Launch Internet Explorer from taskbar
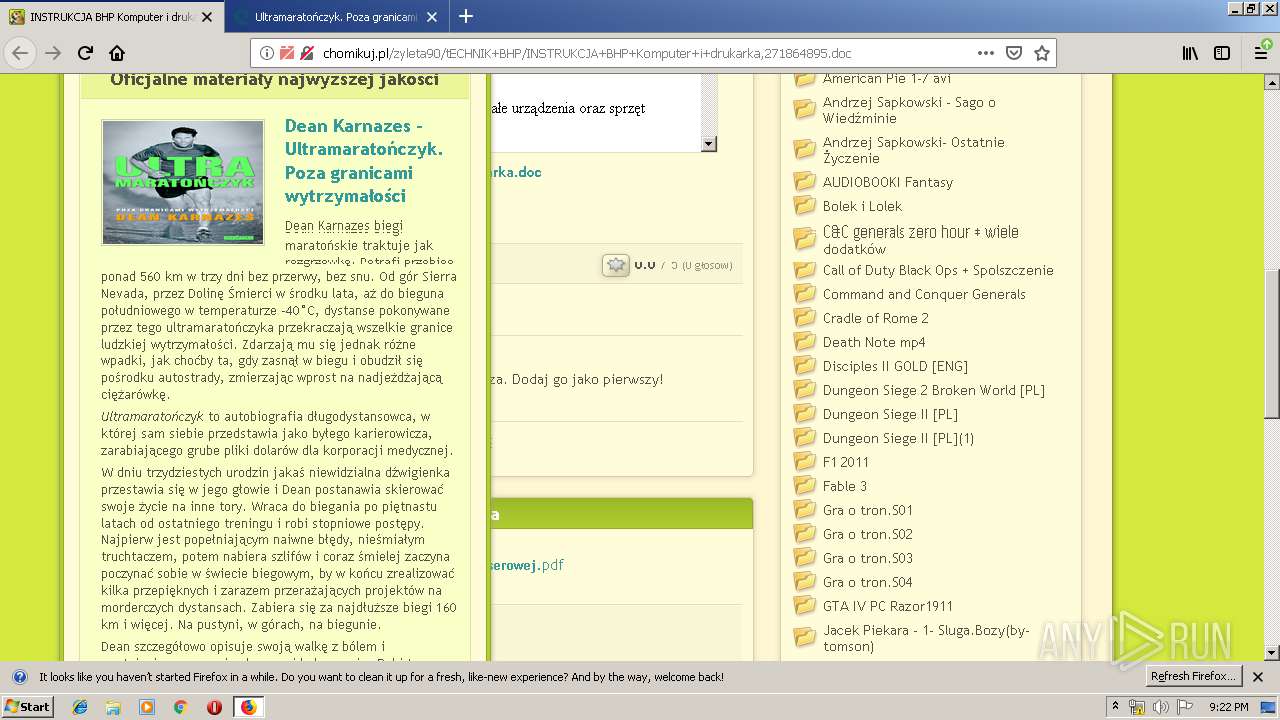Screen dimensions: 1280x720 [80, 707]
